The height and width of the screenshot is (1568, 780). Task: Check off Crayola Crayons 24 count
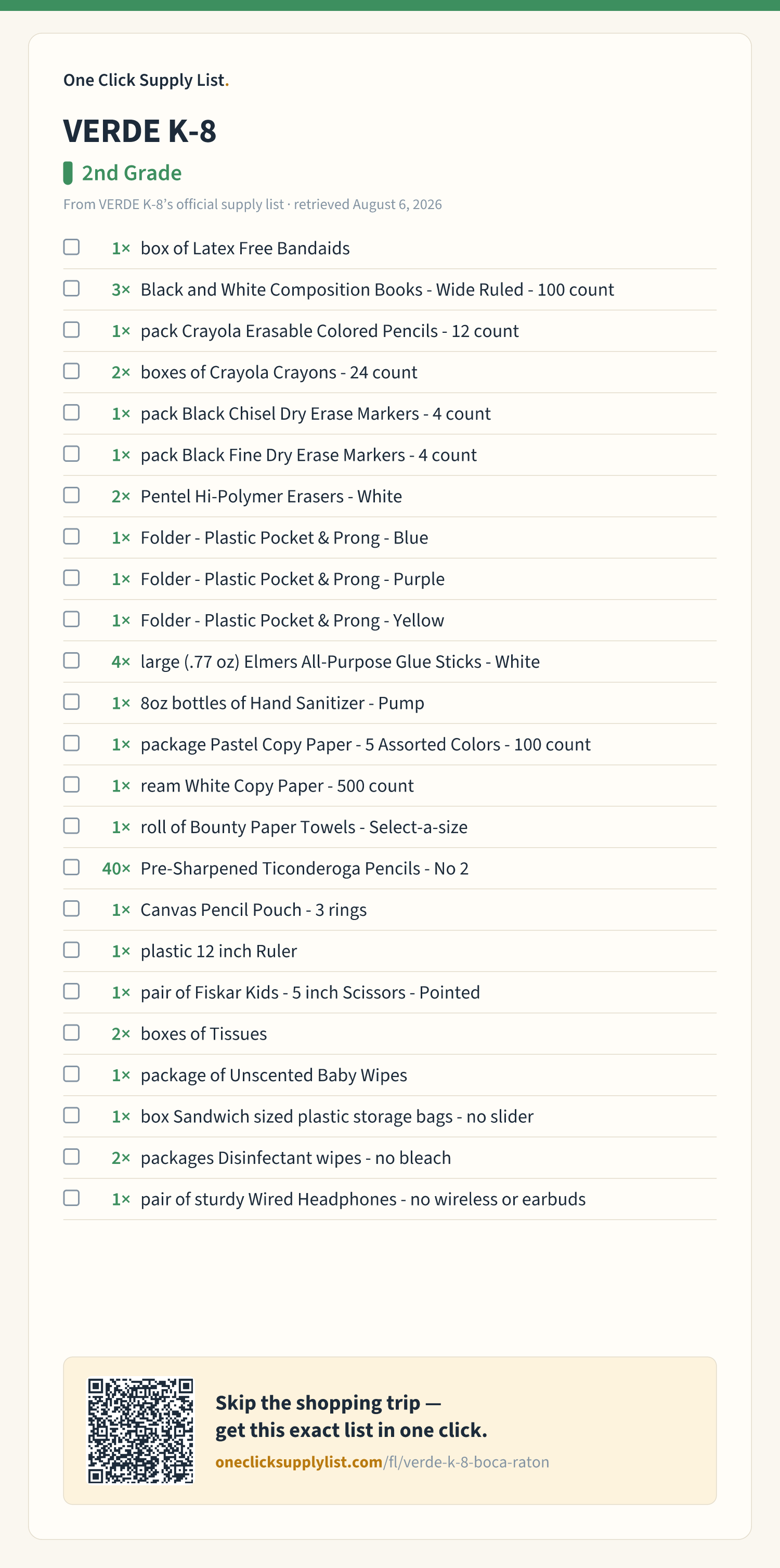coord(71,371)
